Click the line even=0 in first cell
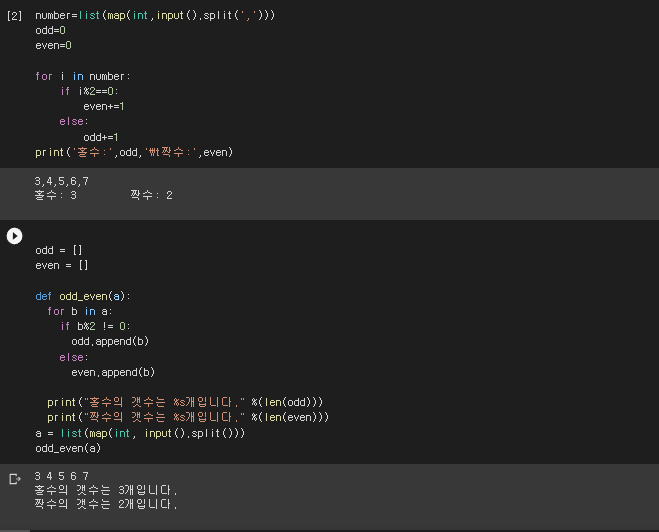The height and width of the screenshot is (532, 659). pos(53,45)
